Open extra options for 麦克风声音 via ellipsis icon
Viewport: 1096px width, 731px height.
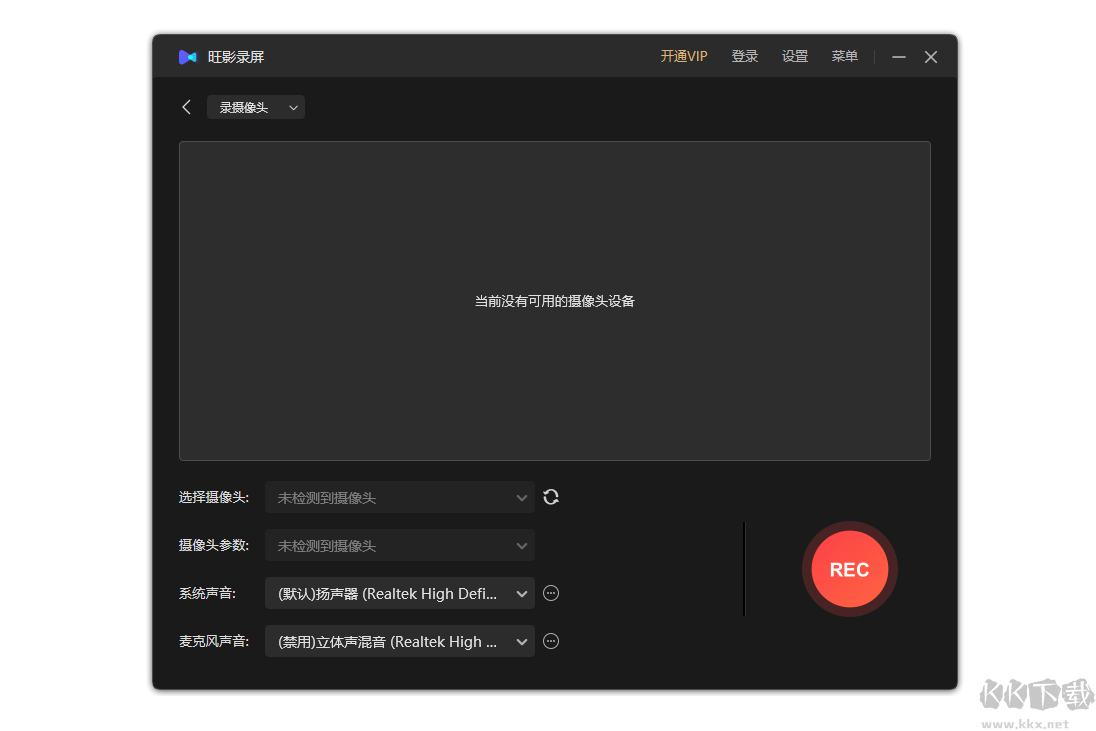[x=551, y=641]
